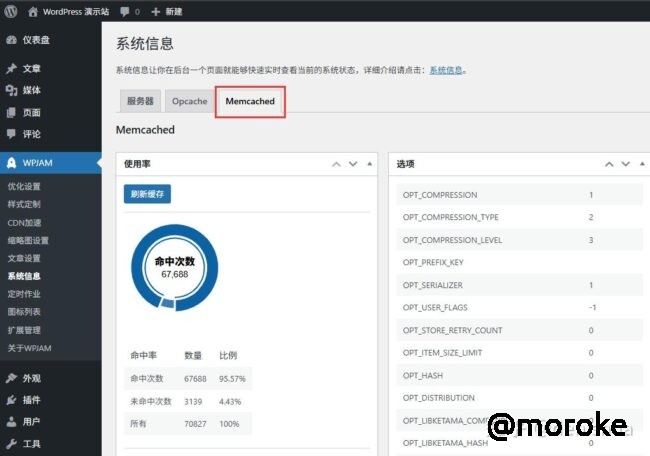
Task: Click the 媒体 media icon in sidebar
Action: (12, 90)
